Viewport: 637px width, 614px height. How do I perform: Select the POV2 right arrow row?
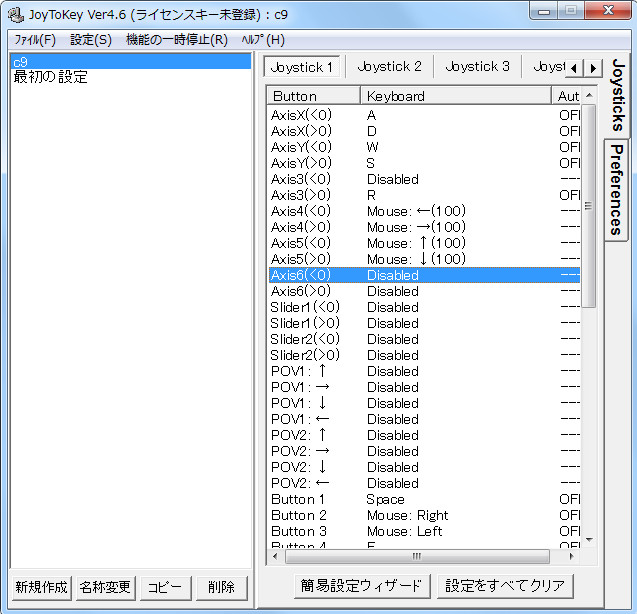(x=425, y=451)
